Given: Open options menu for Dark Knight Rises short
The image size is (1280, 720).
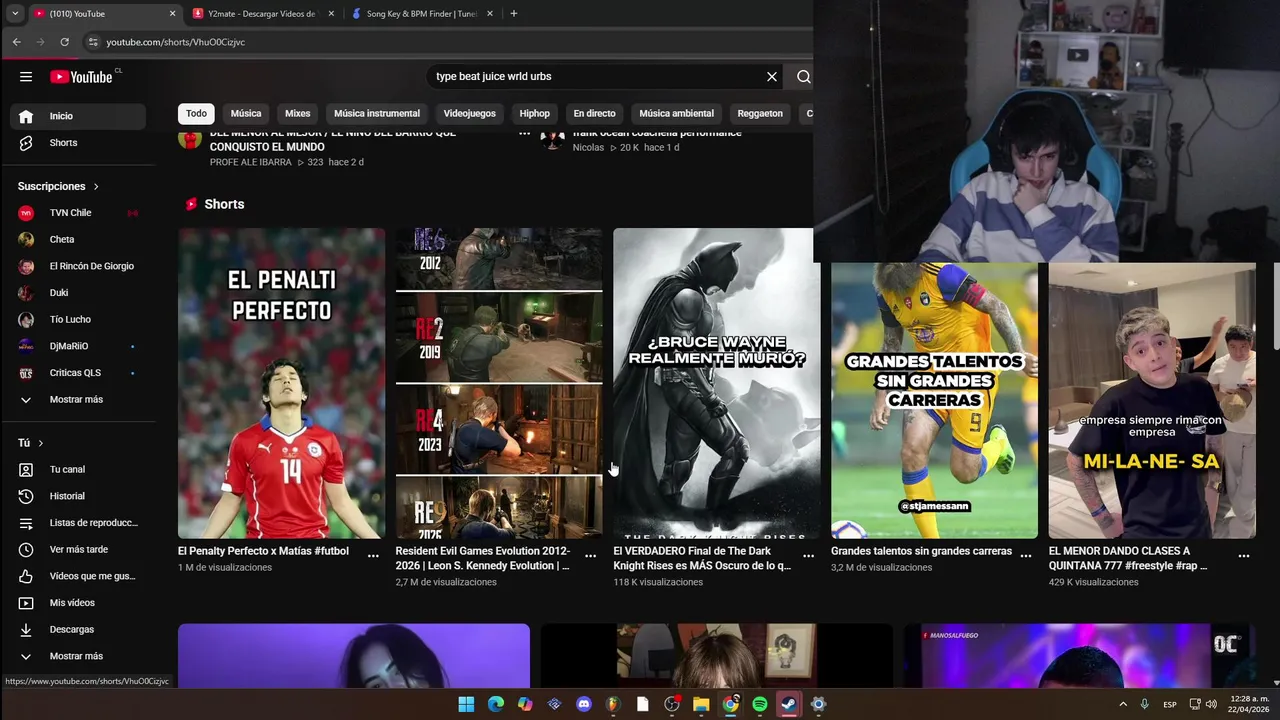Looking at the screenshot, I should (808, 556).
